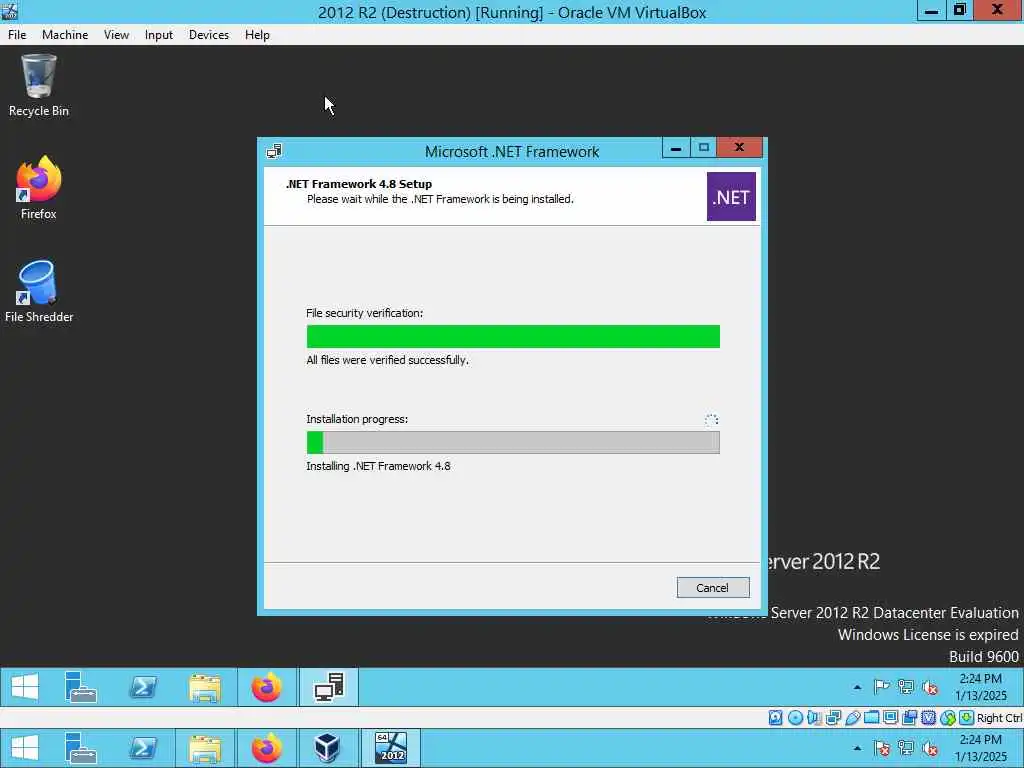Click the spinning busy indicator above installation progress
This screenshot has width=1024, height=768.
(x=711, y=420)
